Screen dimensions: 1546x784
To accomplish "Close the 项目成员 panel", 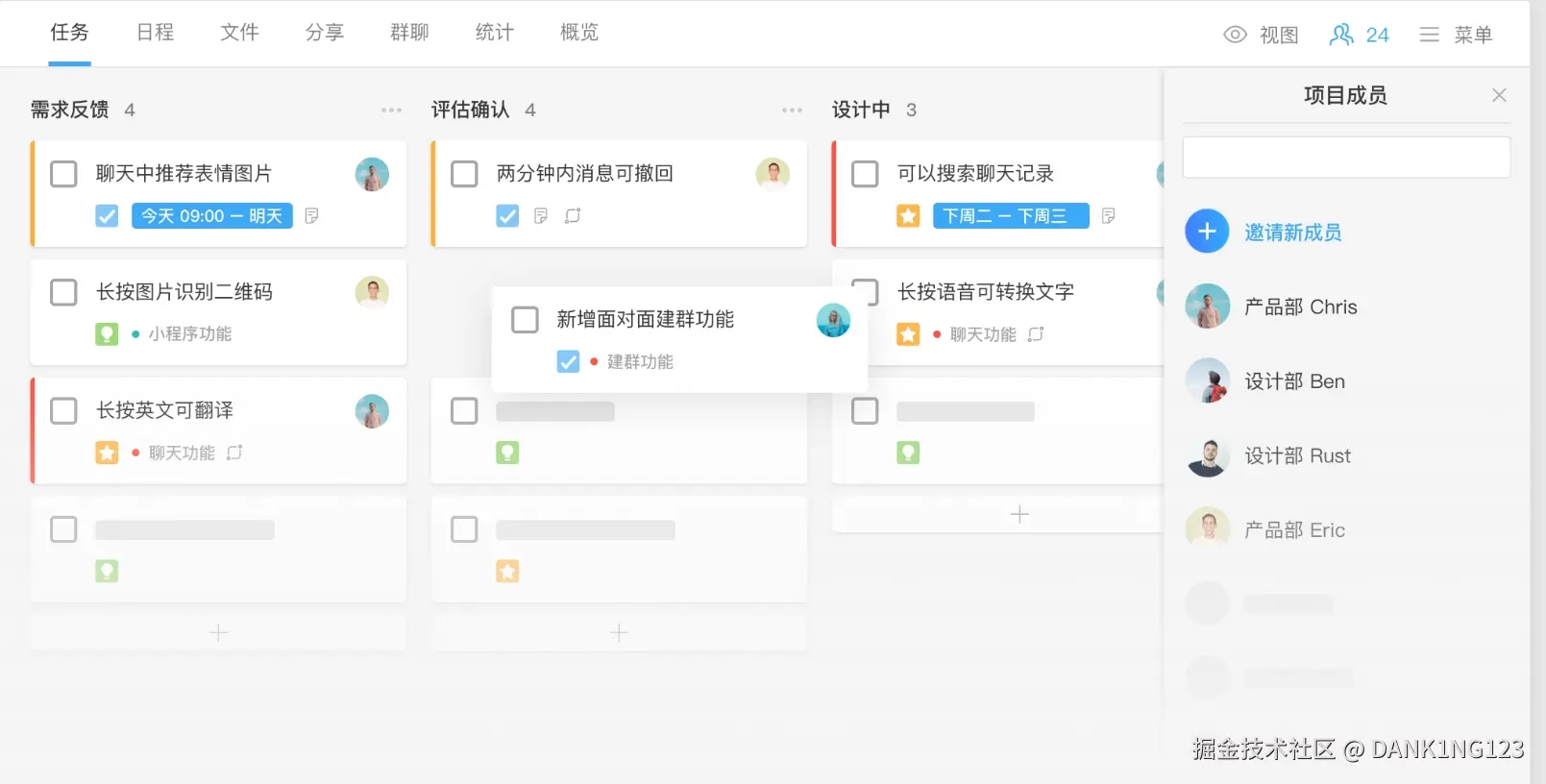I will (x=1499, y=95).
